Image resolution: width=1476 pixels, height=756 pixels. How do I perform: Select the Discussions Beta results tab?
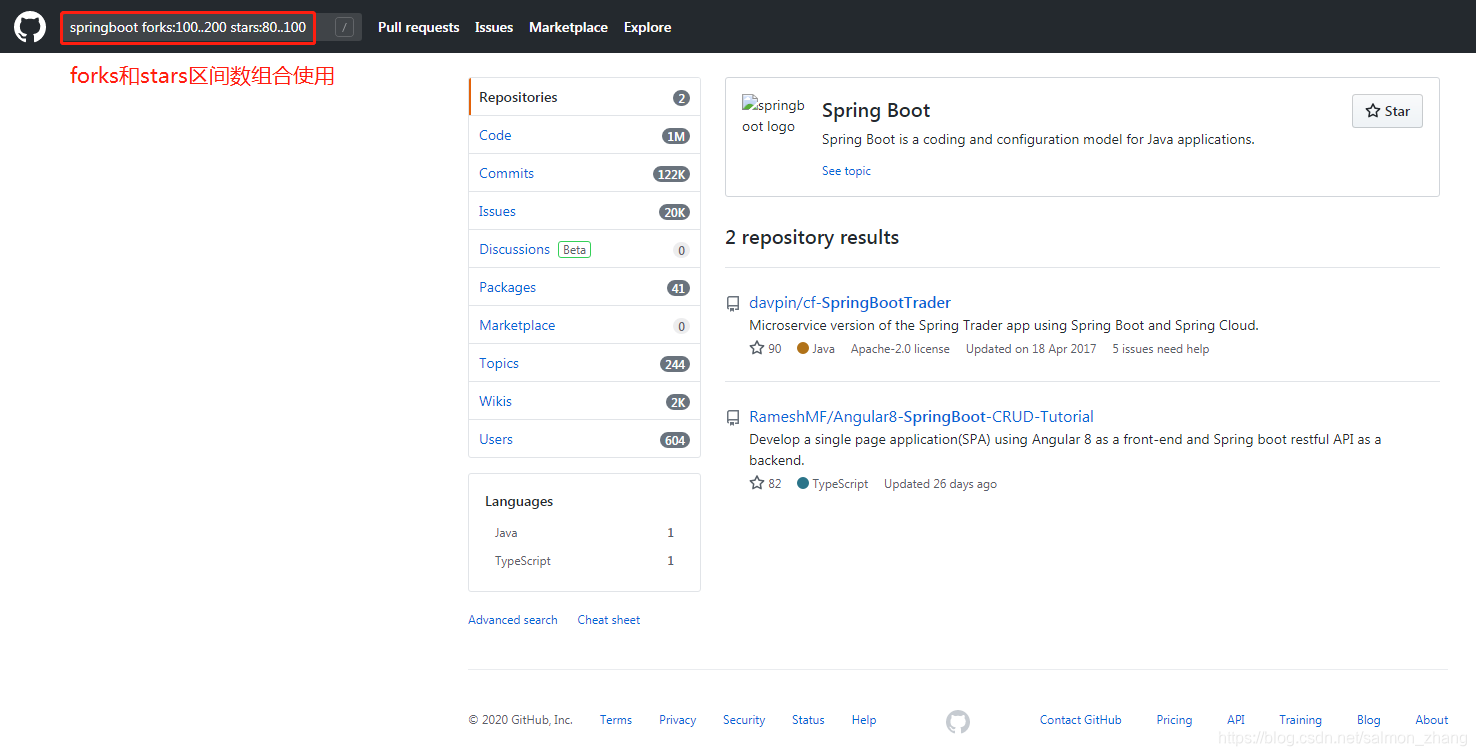[x=584, y=249]
